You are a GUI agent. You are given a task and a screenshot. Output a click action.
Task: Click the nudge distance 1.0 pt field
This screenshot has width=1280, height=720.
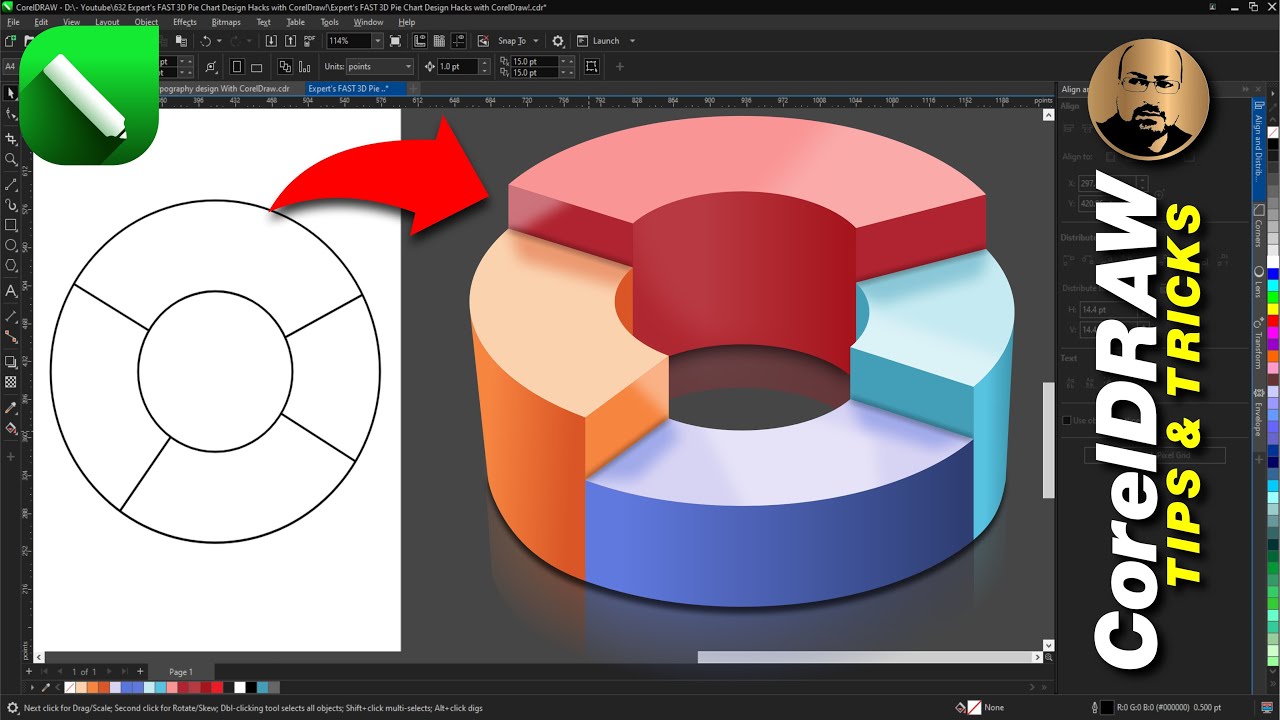coord(457,67)
